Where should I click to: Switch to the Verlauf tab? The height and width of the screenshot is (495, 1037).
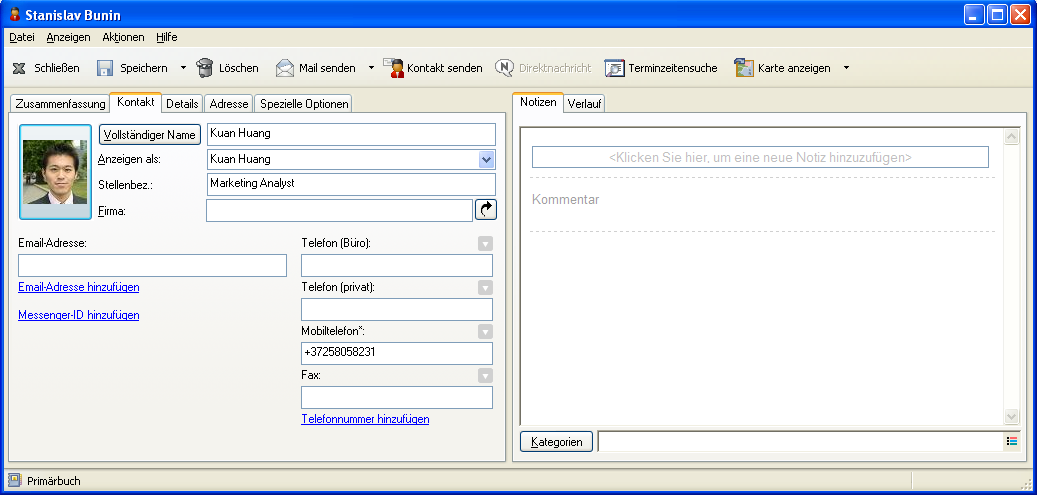(584, 104)
